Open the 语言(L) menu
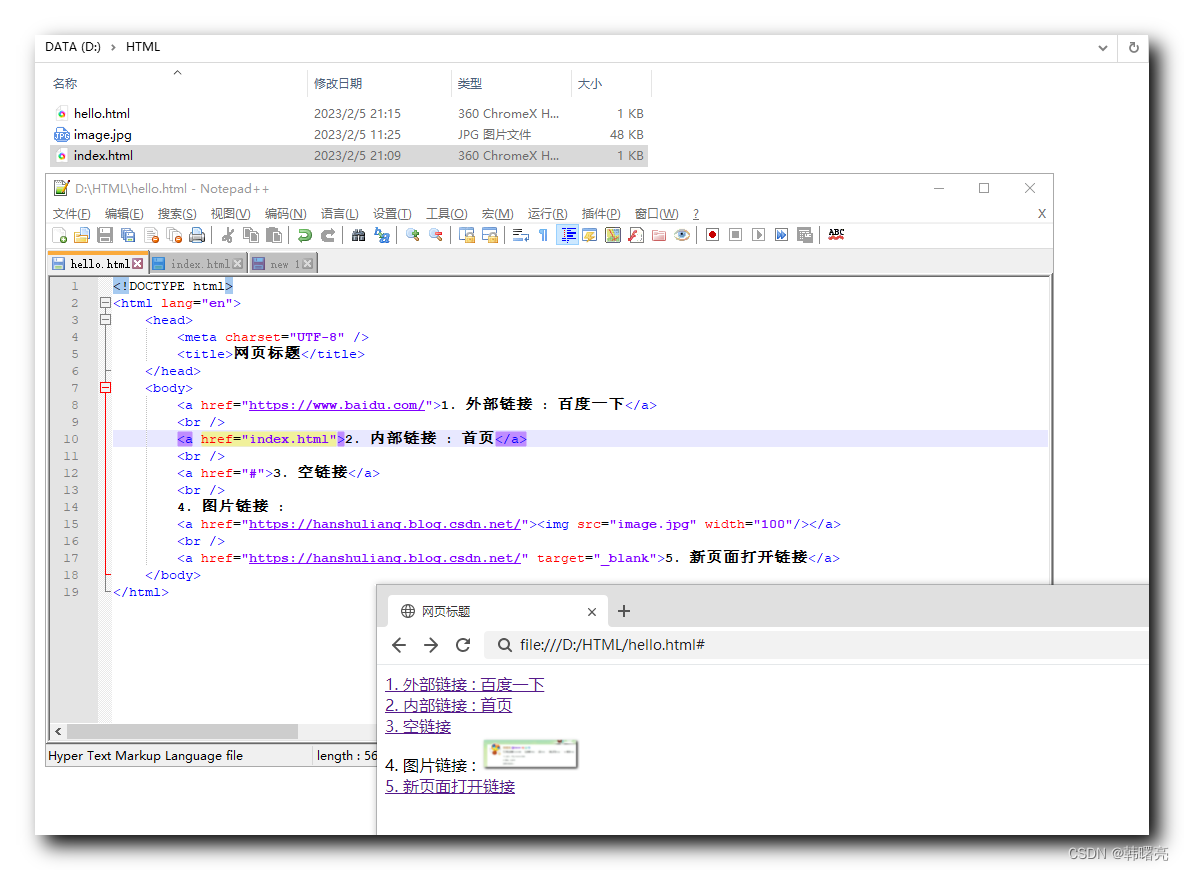This screenshot has height=870, width=1184. pos(339,214)
